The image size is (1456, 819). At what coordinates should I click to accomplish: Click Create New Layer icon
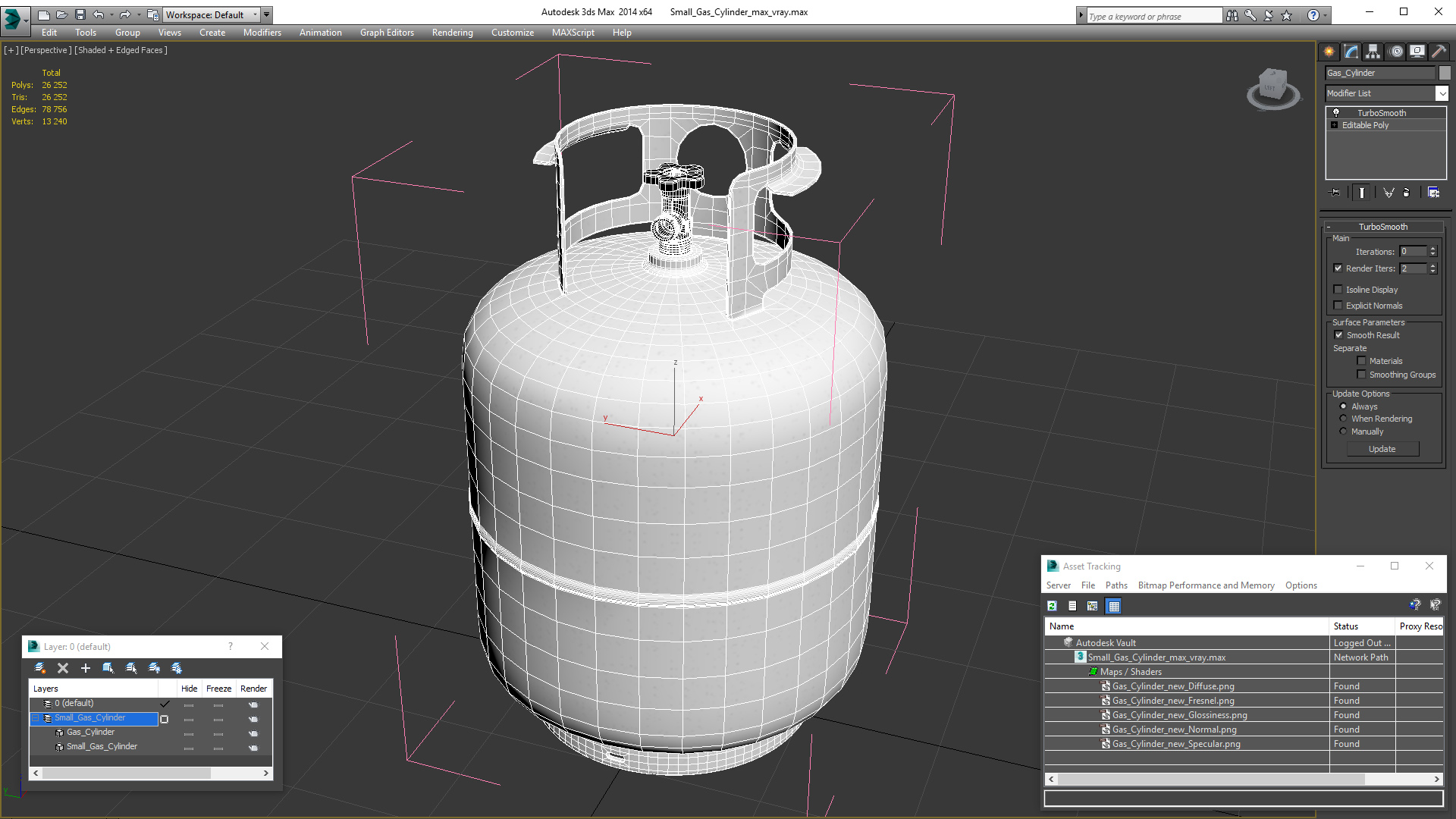pyautogui.click(x=40, y=668)
